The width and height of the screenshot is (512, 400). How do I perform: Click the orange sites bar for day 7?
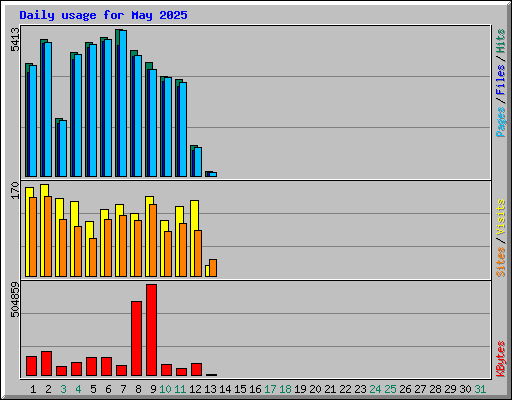(123, 246)
